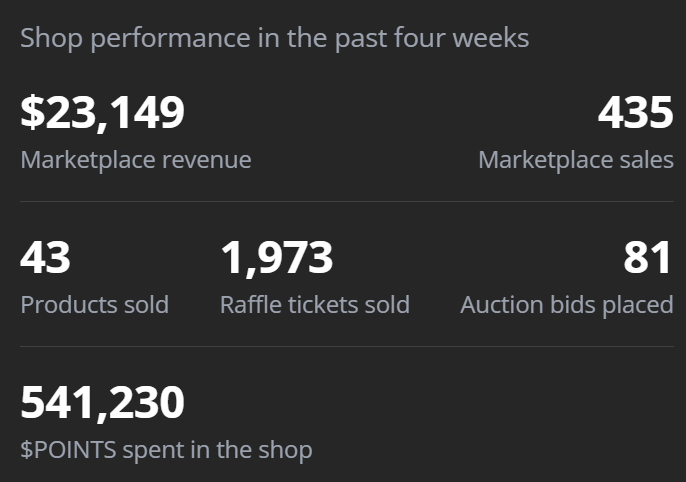Select the 541,230 points spent figure

pos(103,402)
